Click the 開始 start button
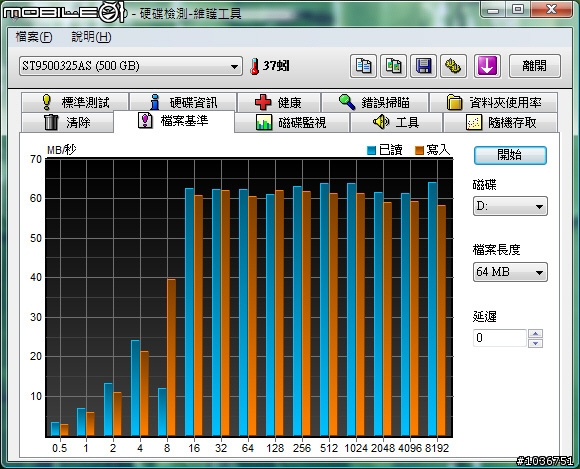The width and height of the screenshot is (580, 469). tap(510, 155)
